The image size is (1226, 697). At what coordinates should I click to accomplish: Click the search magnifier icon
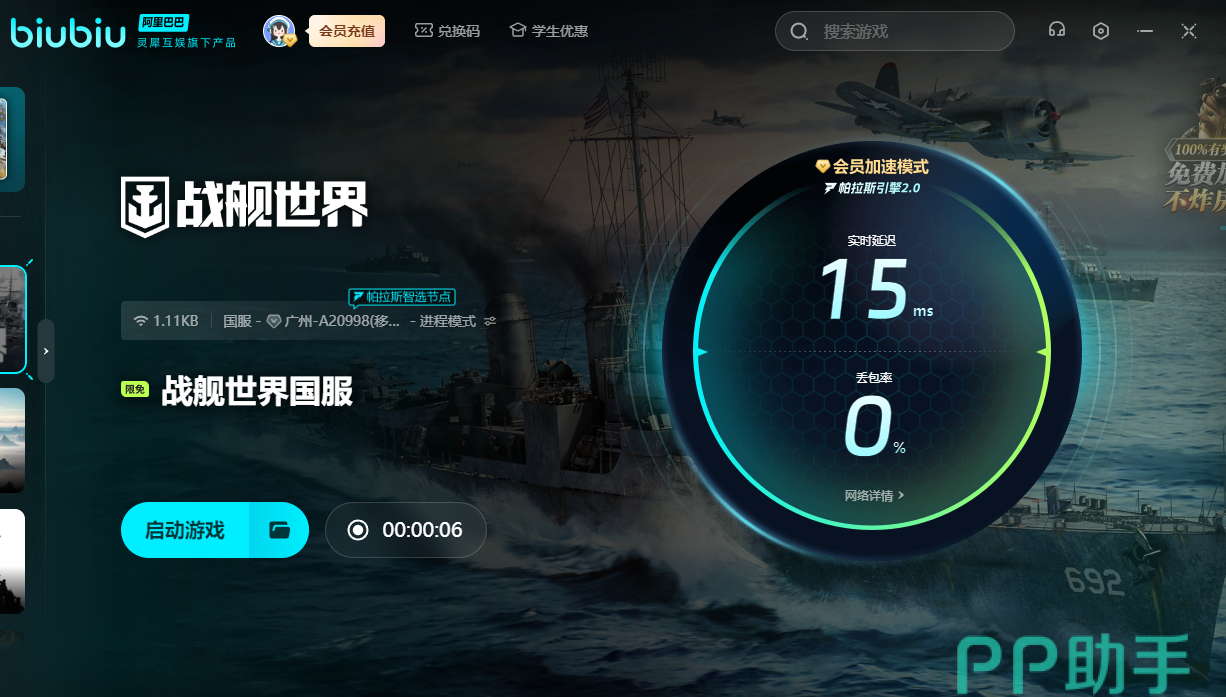tap(799, 32)
